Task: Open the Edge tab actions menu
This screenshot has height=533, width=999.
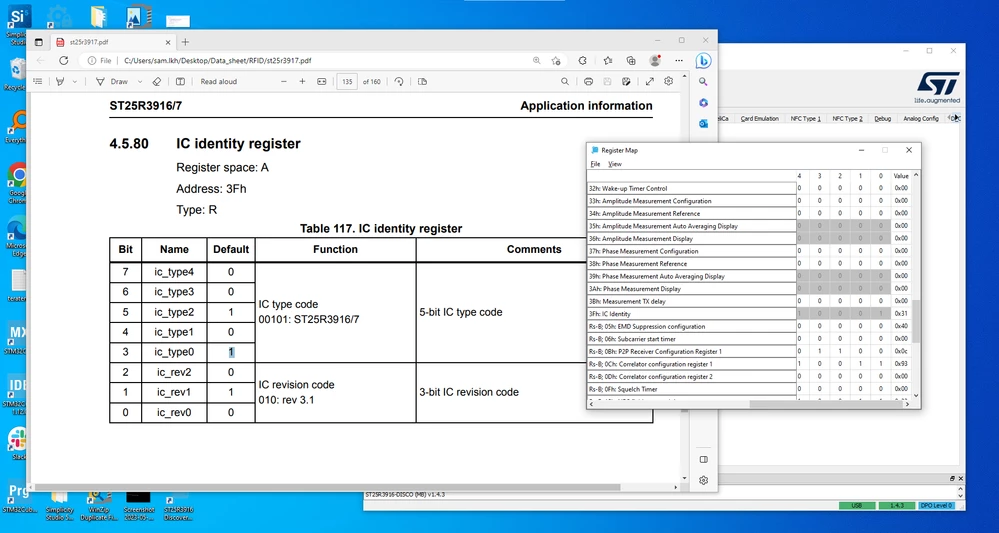Action: [x=39, y=42]
